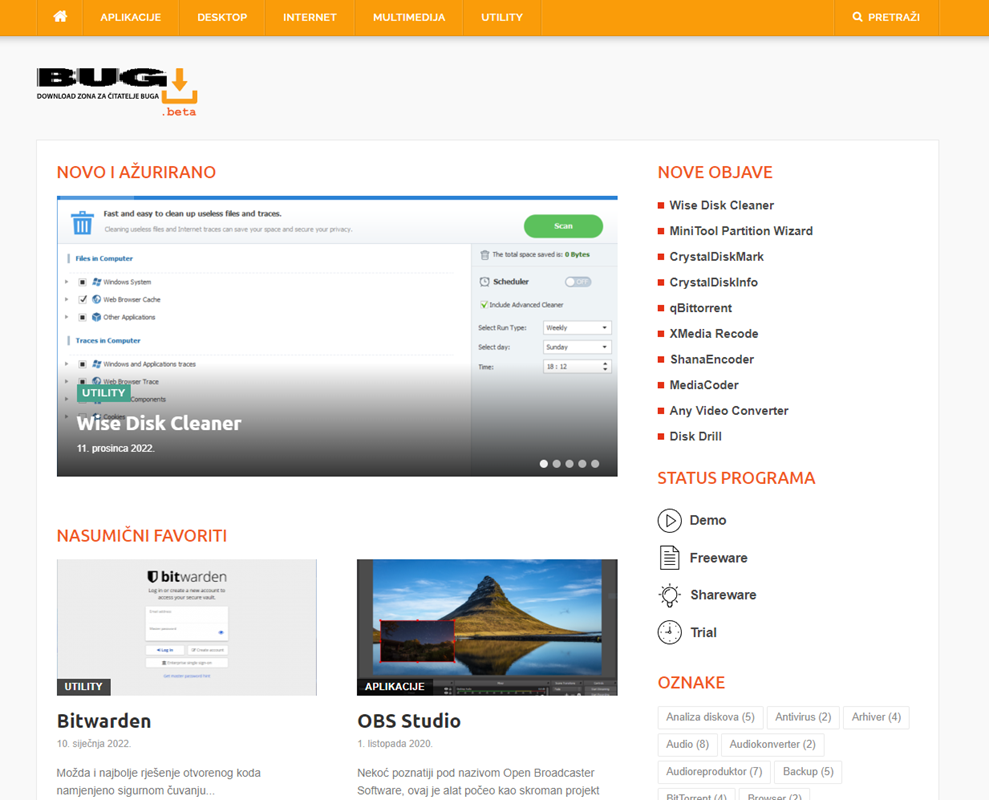989x800 pixels.
Task: Click the date 10. siječnja 2022.
Action: tap(94, 744)
